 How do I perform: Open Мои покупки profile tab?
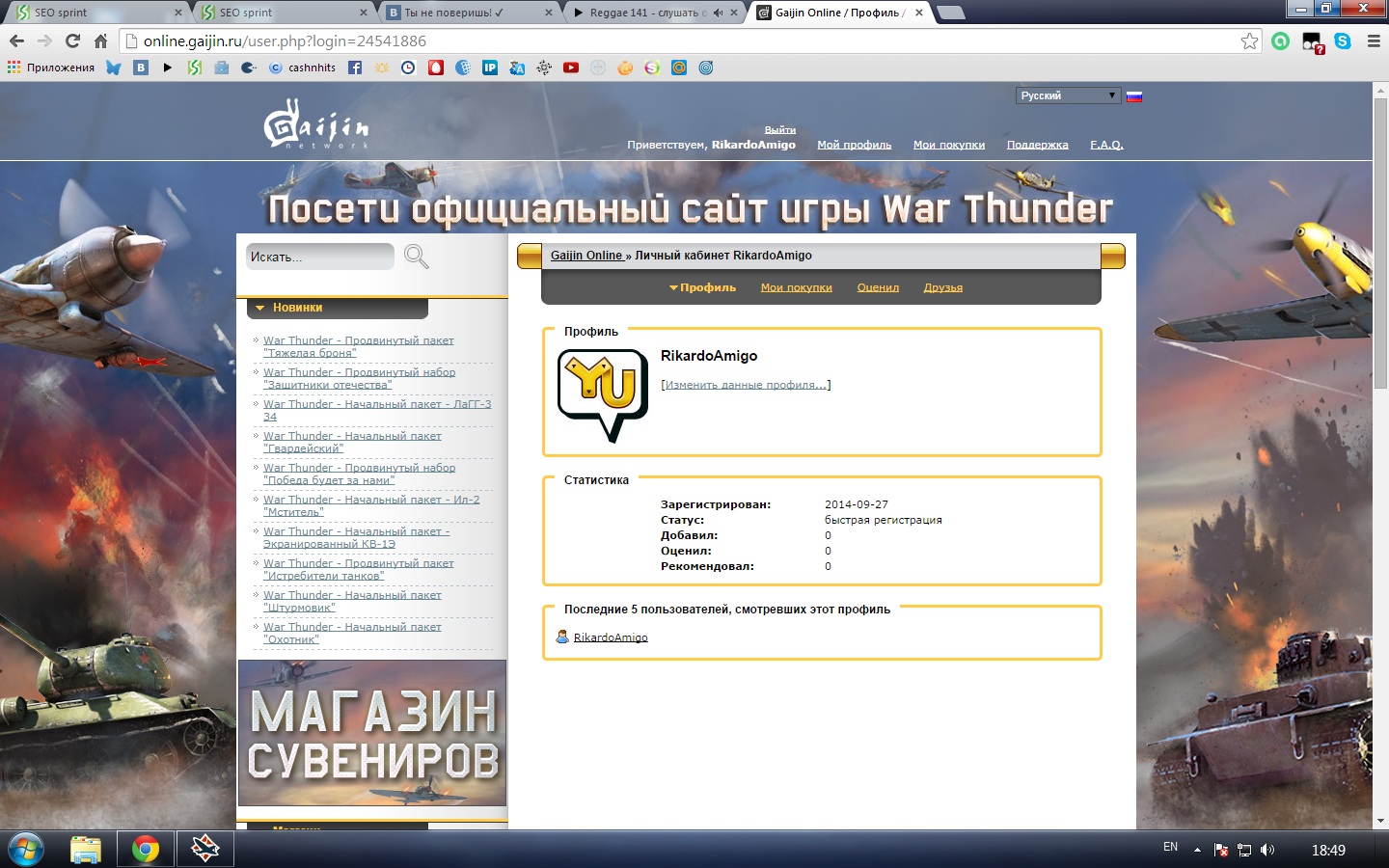click(x=796, y=287)
